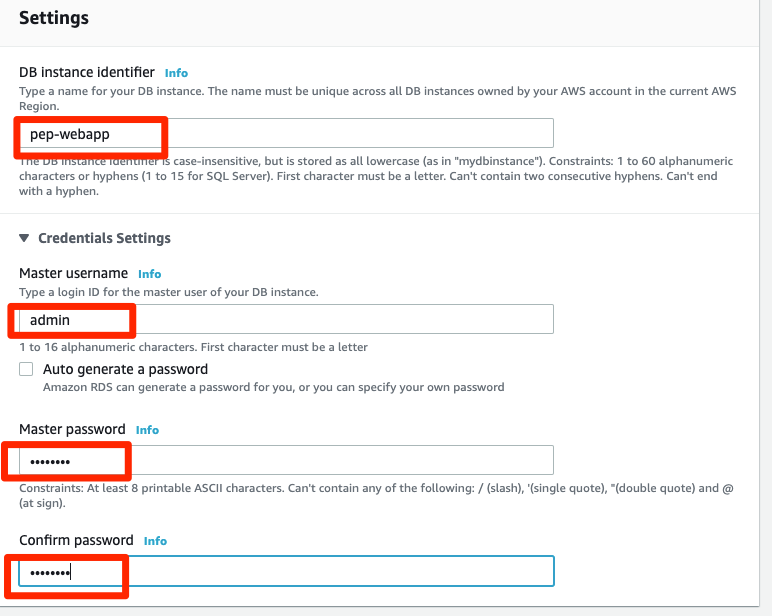
Task: Click the Credentials Settings header text
Action: 104,238
